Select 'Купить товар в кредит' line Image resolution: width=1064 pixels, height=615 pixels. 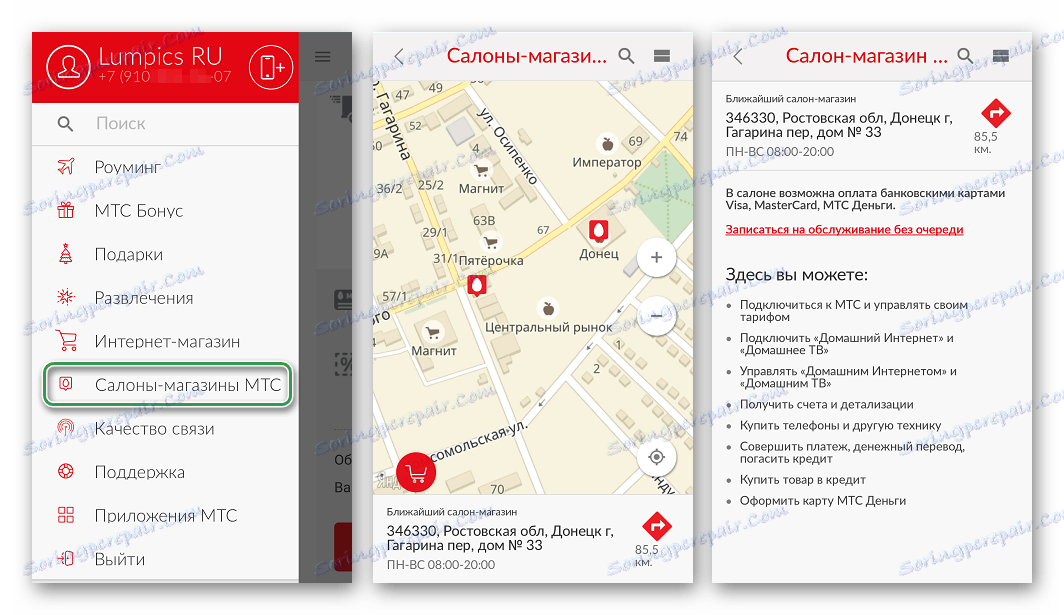click(x=803, y=480)
